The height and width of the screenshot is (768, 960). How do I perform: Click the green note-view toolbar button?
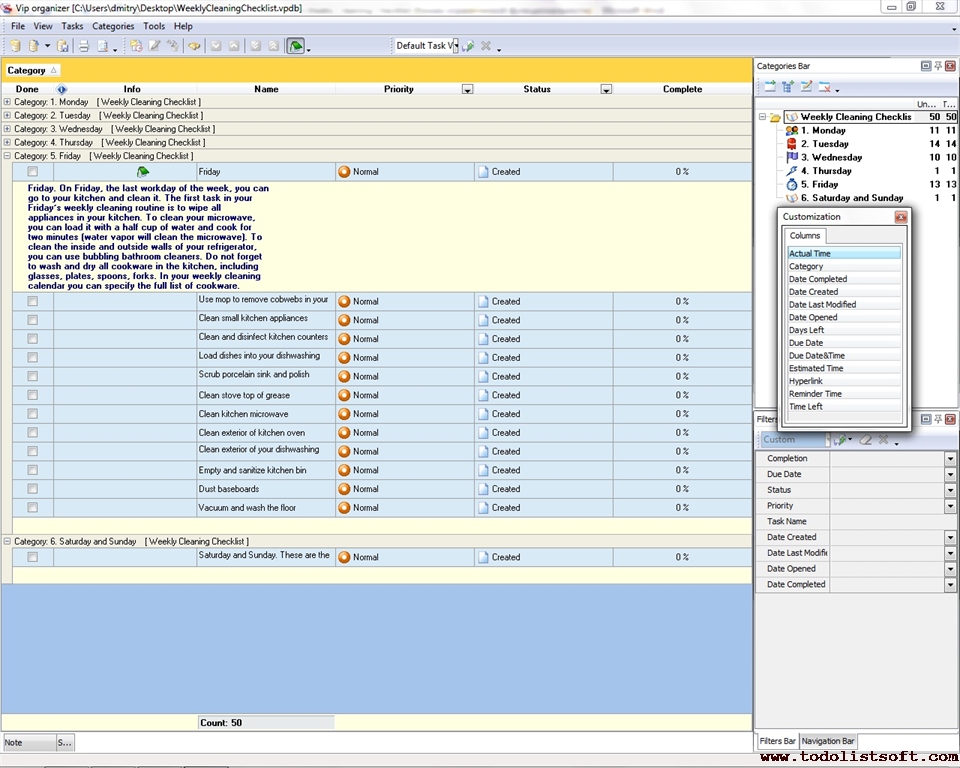tap(296, 46)
